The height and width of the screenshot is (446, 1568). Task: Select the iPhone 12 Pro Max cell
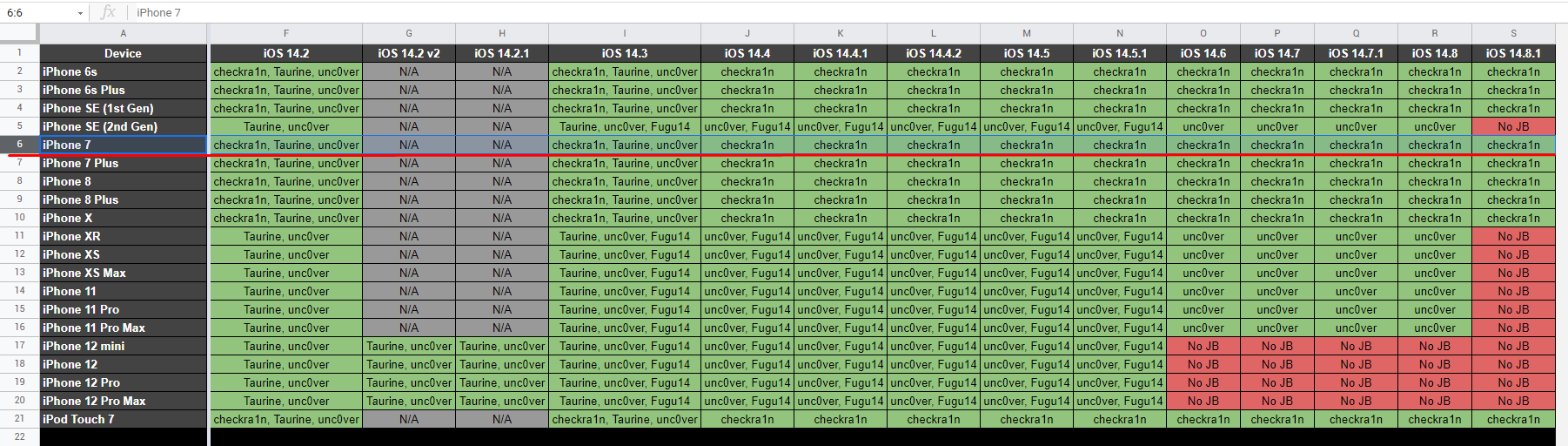[124, 401]
